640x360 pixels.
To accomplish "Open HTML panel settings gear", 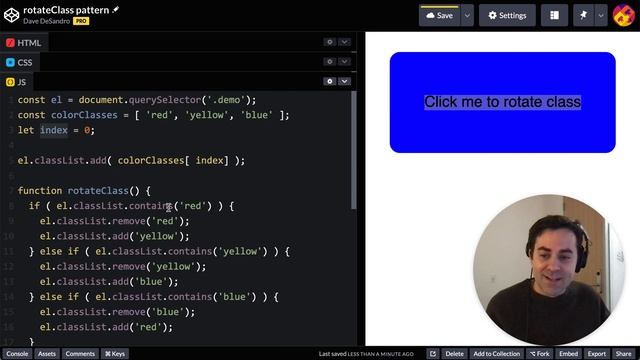I will click(x=330, y=42).
